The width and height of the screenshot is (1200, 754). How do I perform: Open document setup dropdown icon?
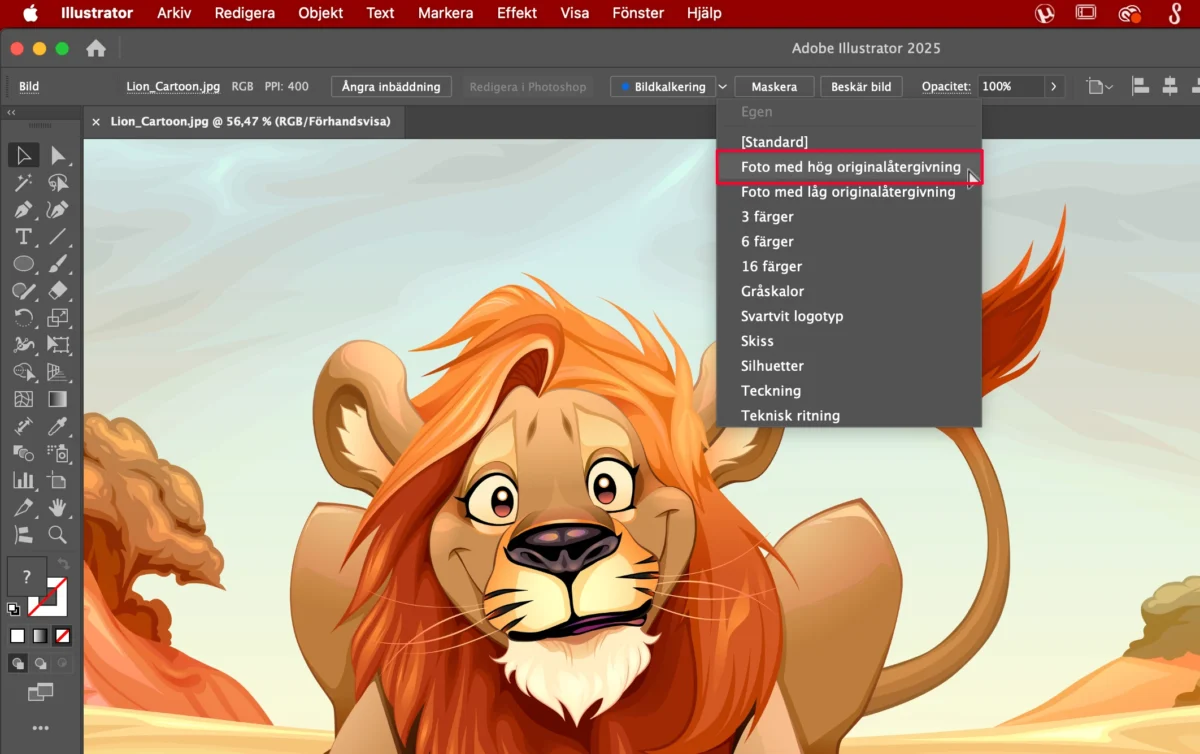point(1100,87)
